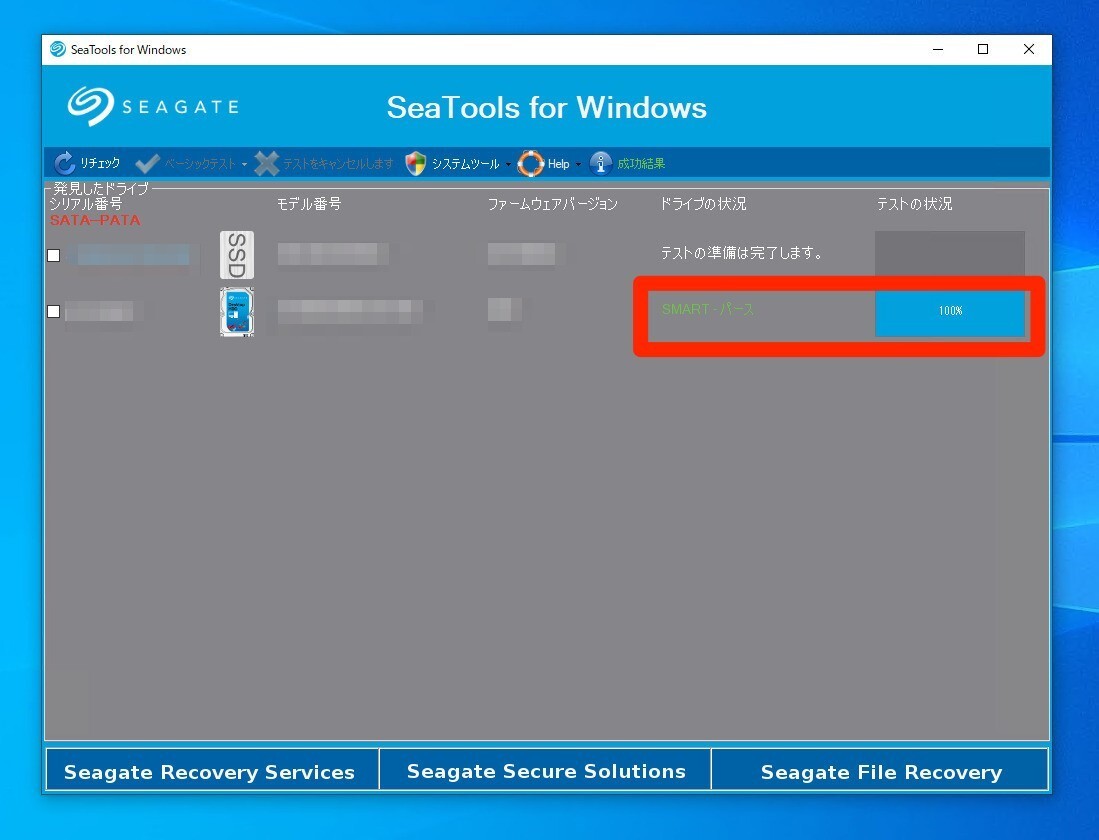Click the empty SSD test status bar

tap(950, 254)
